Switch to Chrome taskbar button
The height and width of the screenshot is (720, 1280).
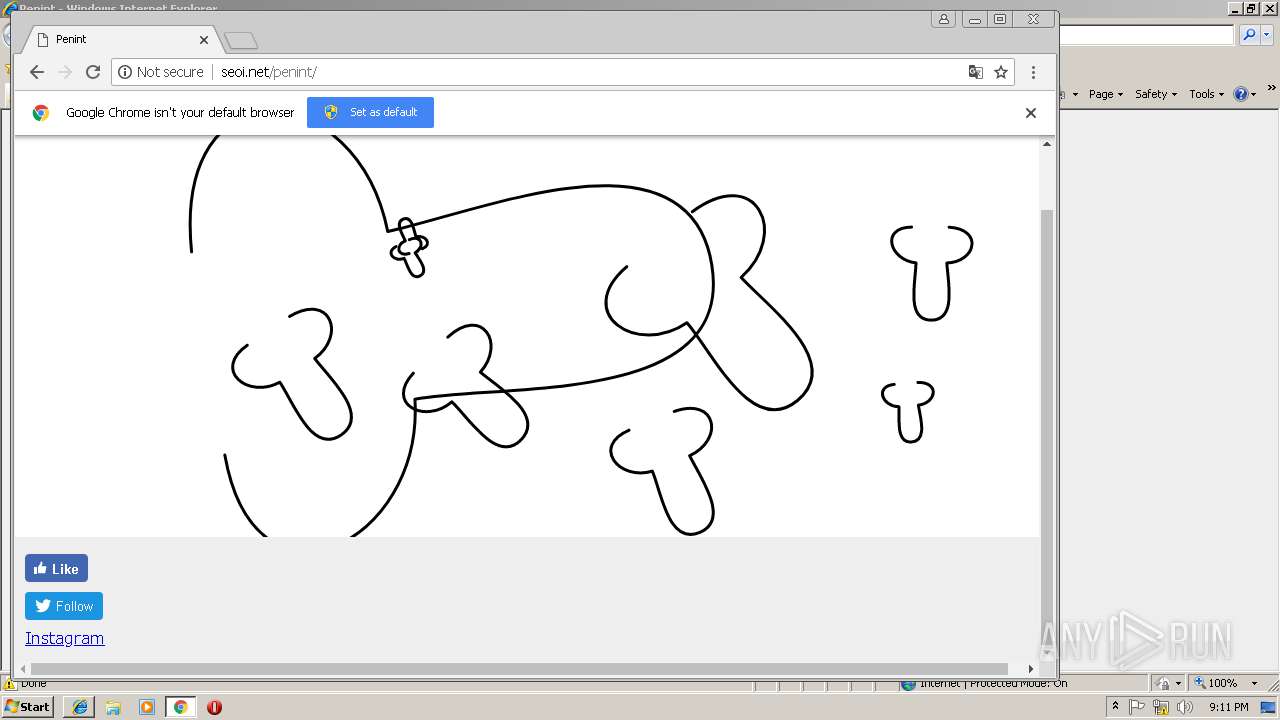[x=181, y=706]
